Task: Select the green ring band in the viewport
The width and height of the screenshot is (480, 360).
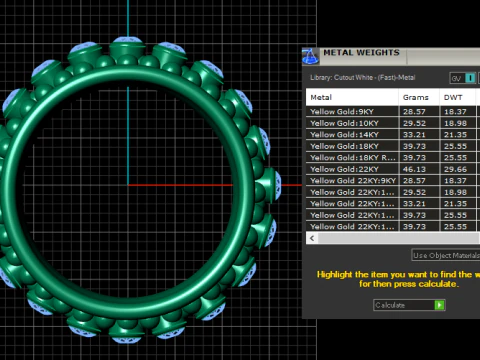Action: coord(128,73)
